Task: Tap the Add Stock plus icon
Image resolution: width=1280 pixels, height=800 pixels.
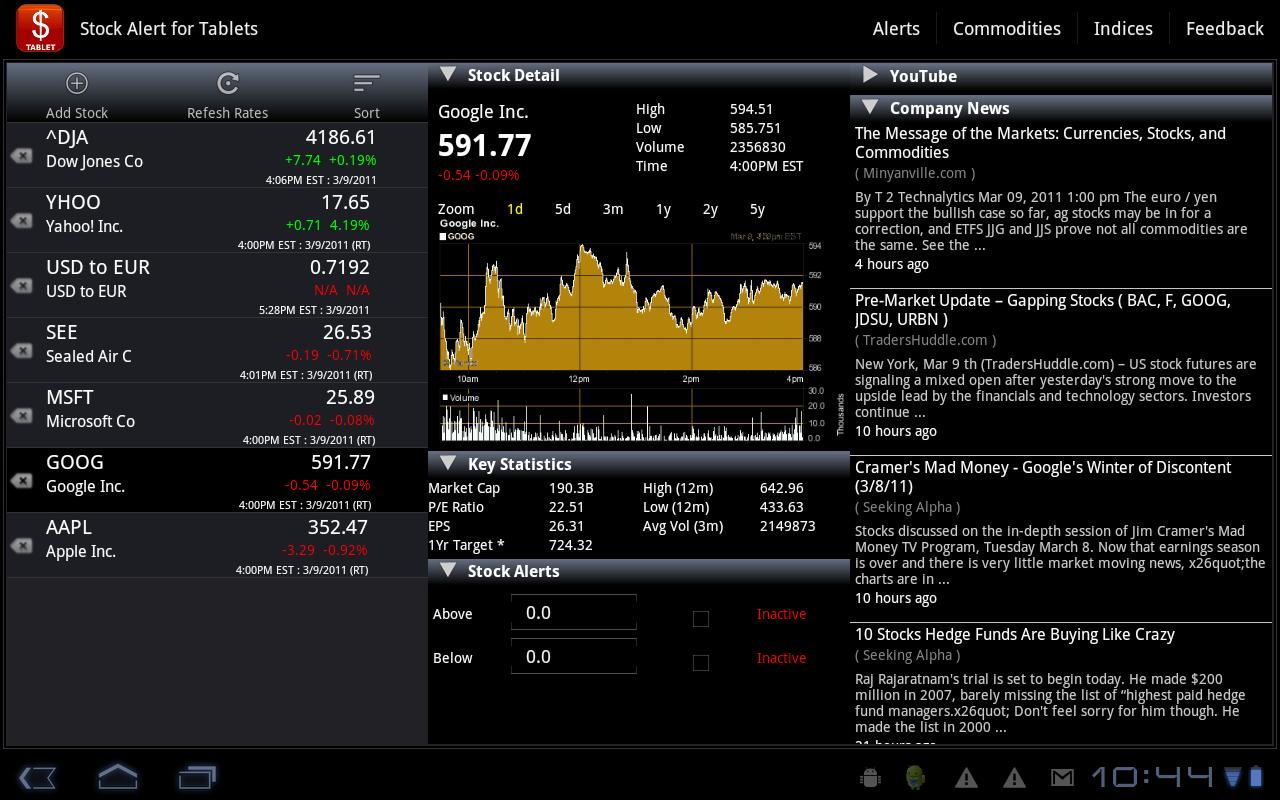Action: coord(77,83)
